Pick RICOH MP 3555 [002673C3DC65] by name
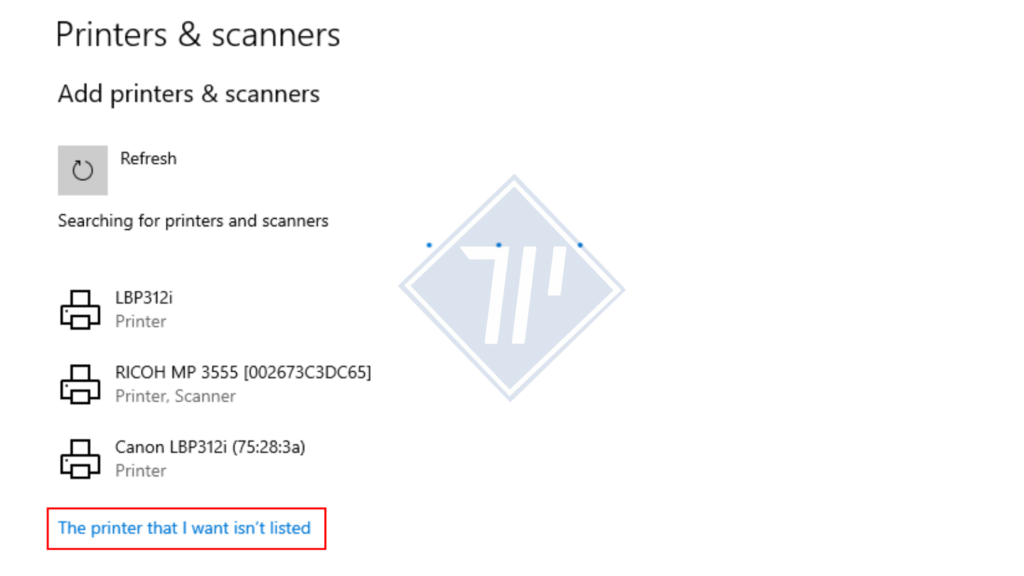Image resolution: width=1024 pixels, height=576 pixels. coord(243,372)
